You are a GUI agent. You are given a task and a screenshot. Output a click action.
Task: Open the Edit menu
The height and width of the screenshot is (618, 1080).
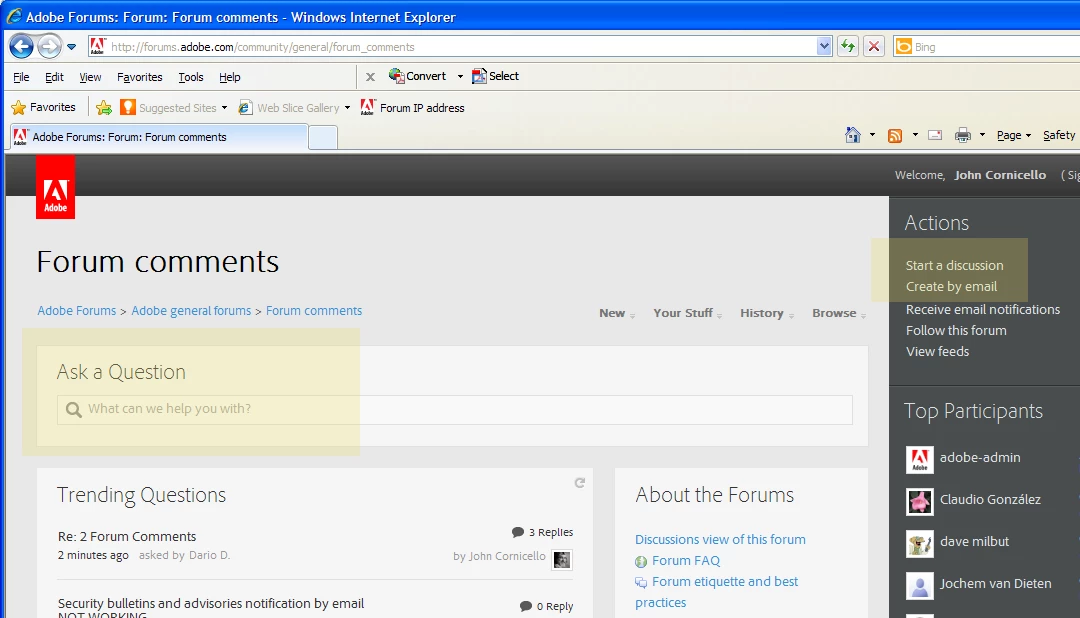point(54,77)
